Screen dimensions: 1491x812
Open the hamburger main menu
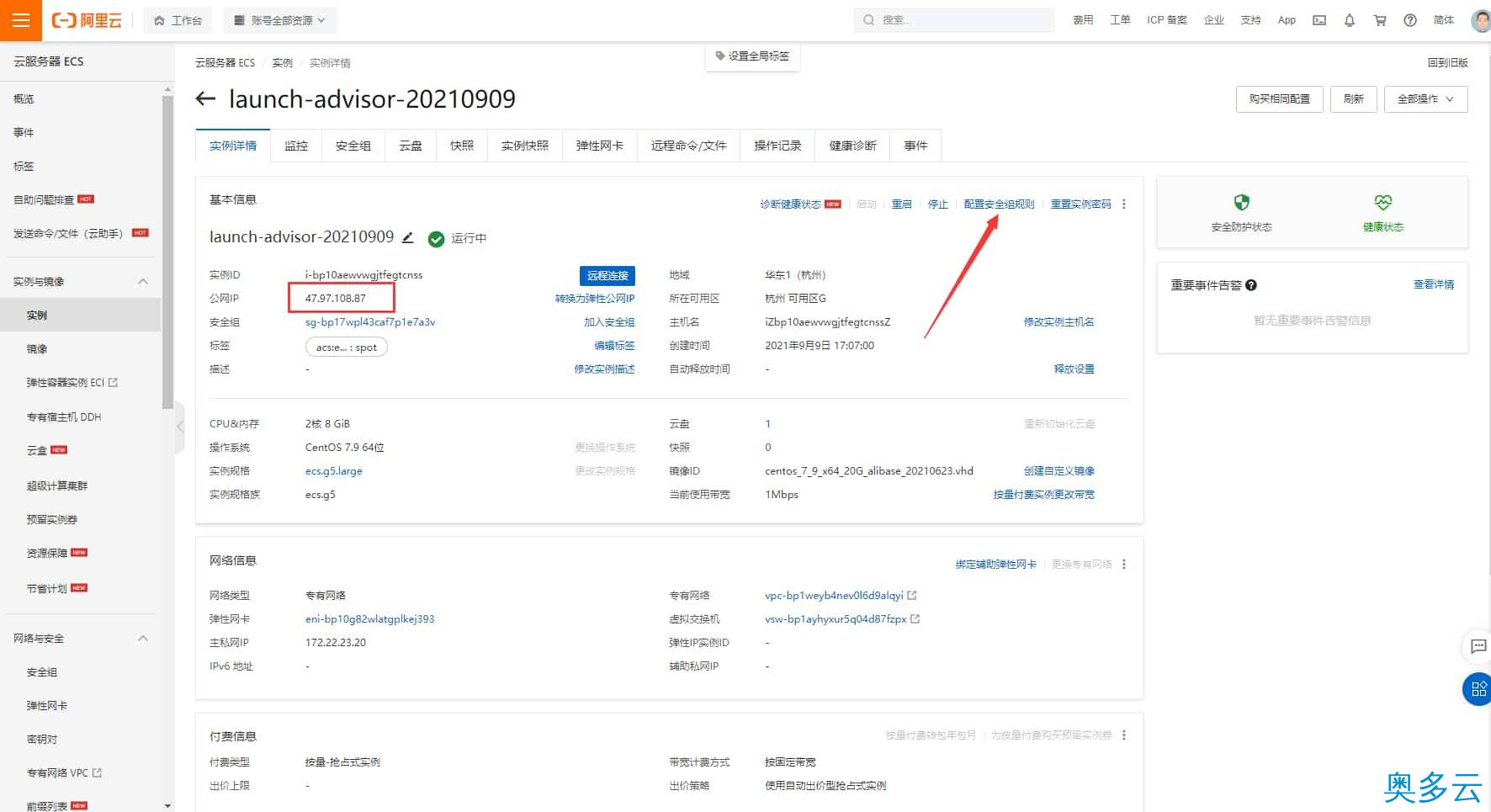[21, 20]
